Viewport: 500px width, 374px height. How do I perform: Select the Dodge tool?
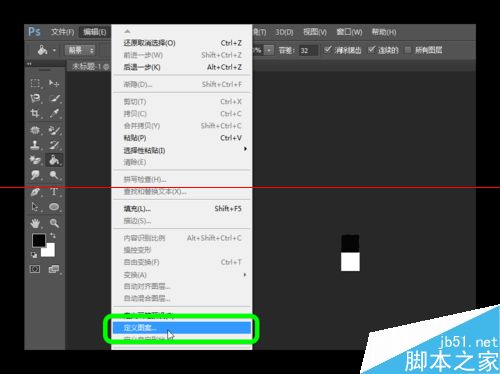pos(54,175)
